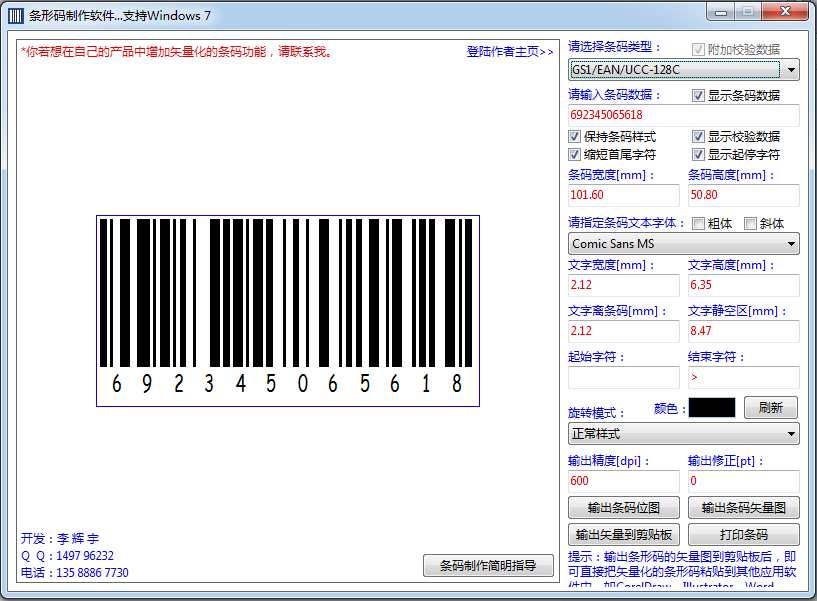This screenshot has height=601, width=817.
Task: Expand the Comic Sans MS font dropdown
Action: point(683,243)
